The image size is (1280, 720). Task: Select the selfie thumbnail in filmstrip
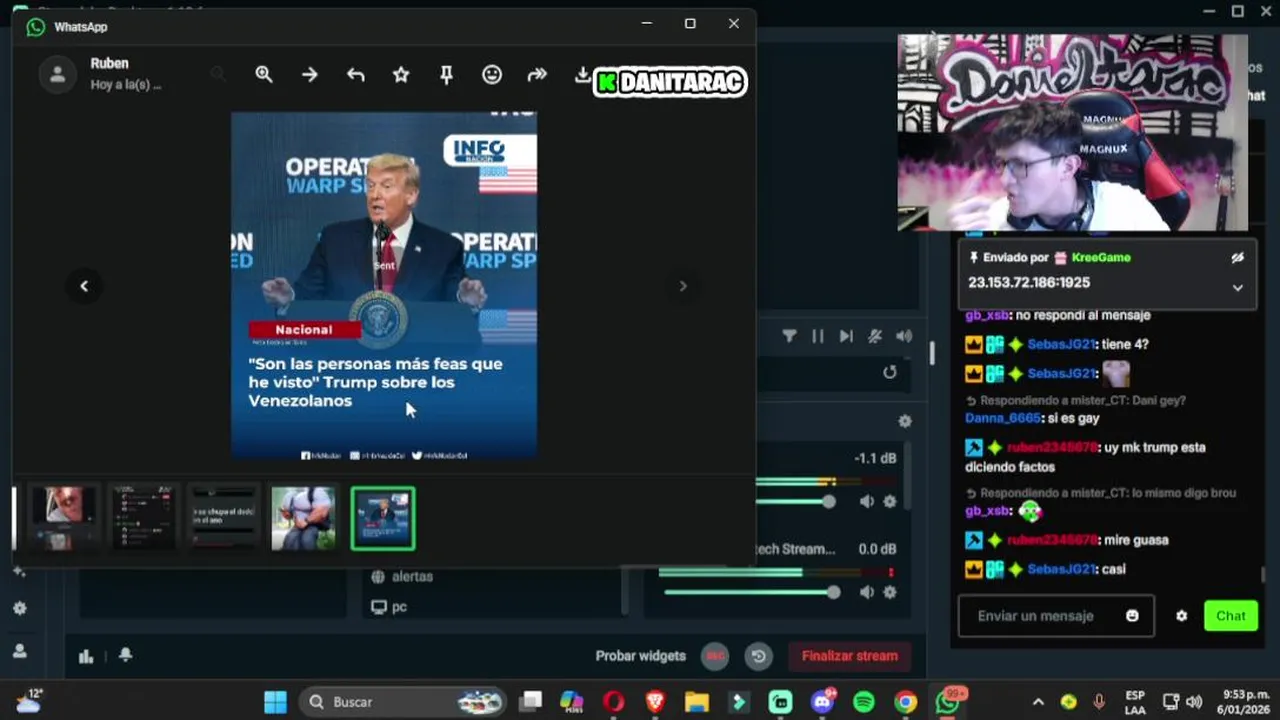(64, 518)
